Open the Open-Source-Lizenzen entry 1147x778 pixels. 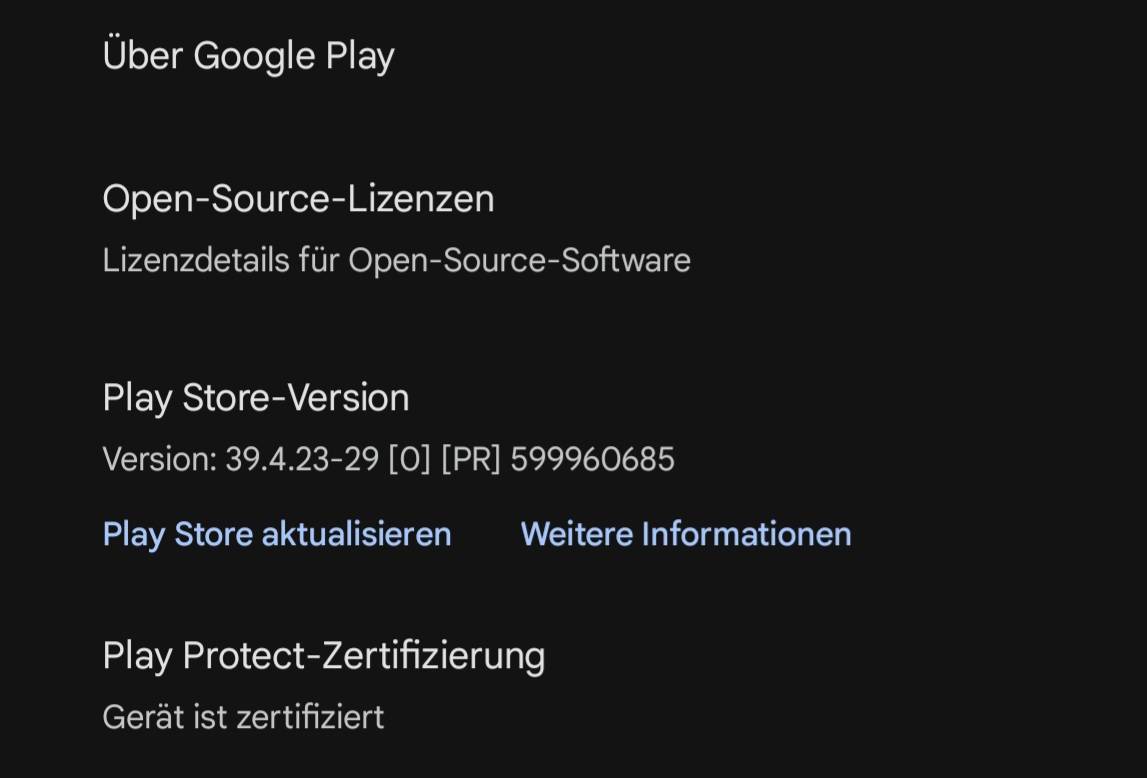click(x=298, y=199)
